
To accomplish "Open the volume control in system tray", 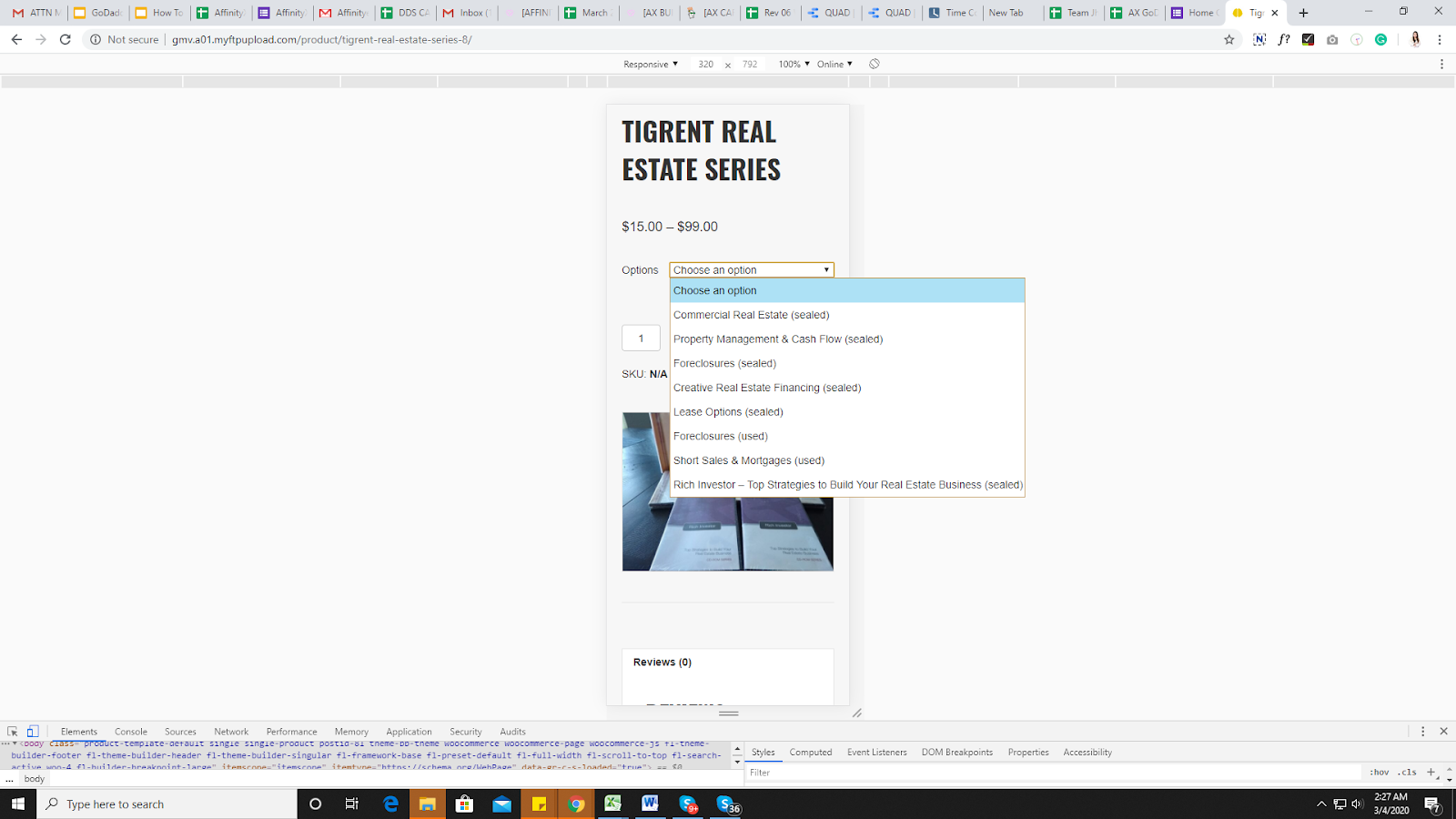I will pos(1357,804).
